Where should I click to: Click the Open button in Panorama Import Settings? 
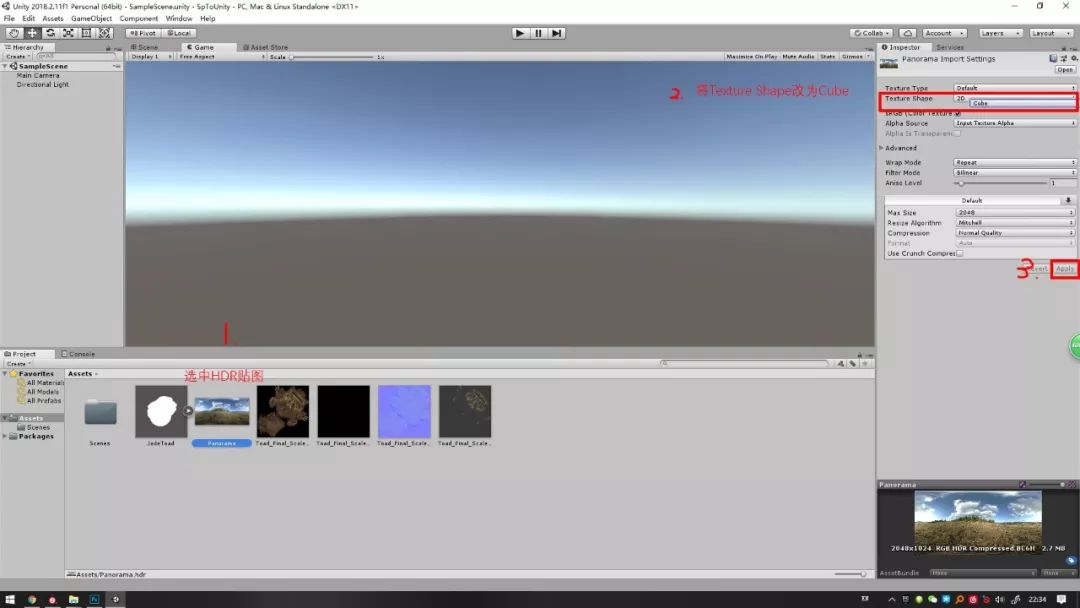click(x=1066, y=69)
